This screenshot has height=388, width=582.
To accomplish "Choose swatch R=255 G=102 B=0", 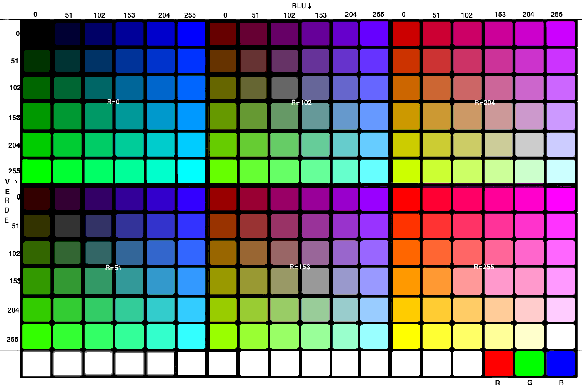I will click(x=406, y=253).
